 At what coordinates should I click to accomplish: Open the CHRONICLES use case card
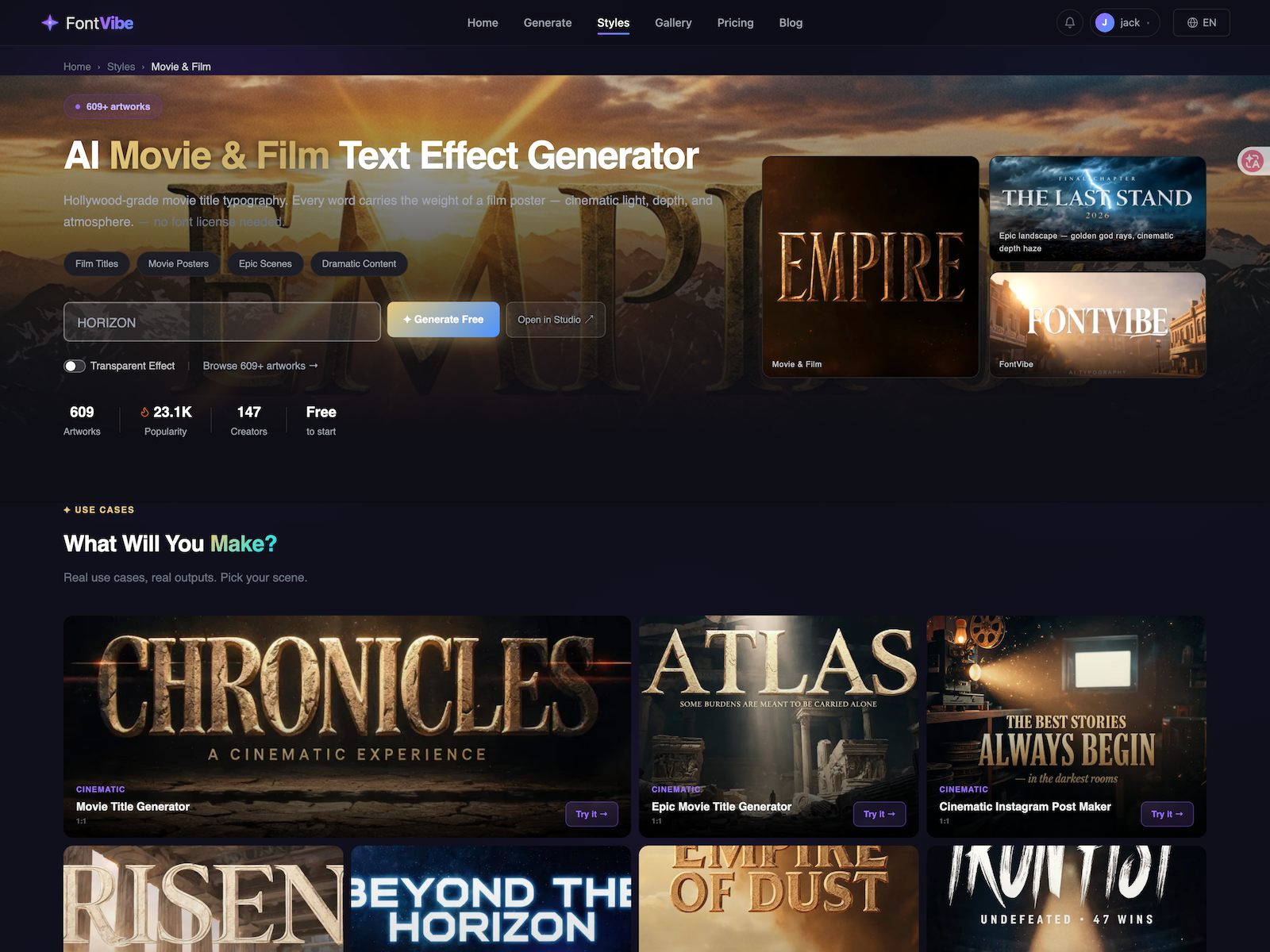(347, 726)
